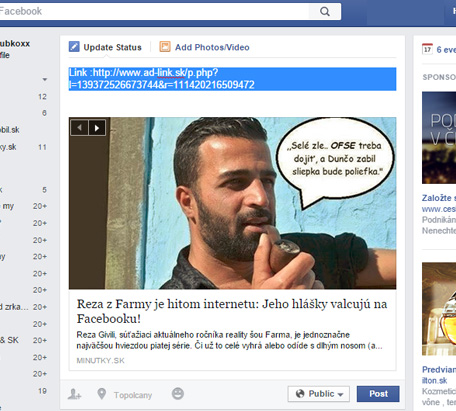Viewport: 456px width, 411px height.
Task: Click the Update Status pencil icon
Action: click(x=74, y=47)
